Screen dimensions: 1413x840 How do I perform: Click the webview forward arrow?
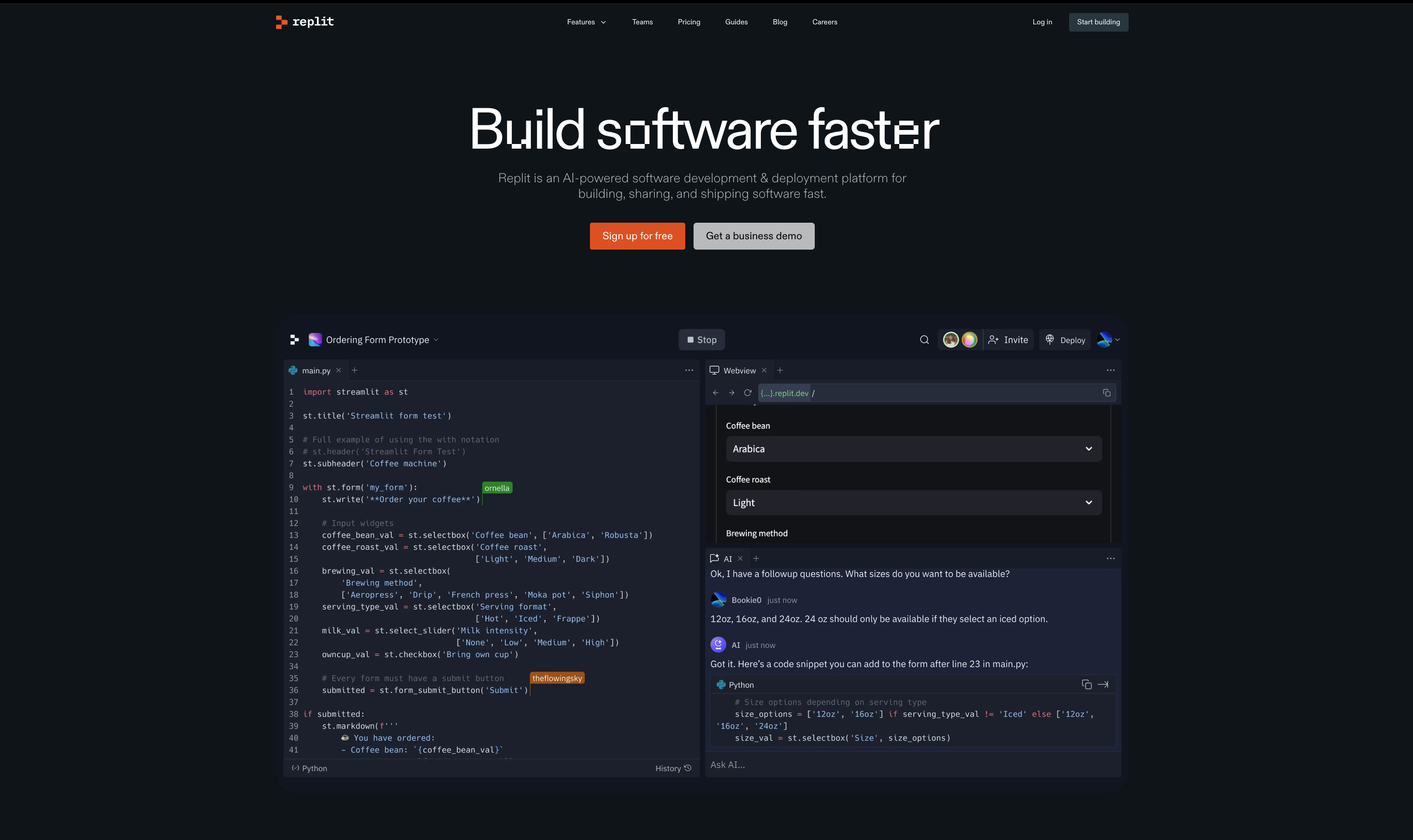coord(731,393)
